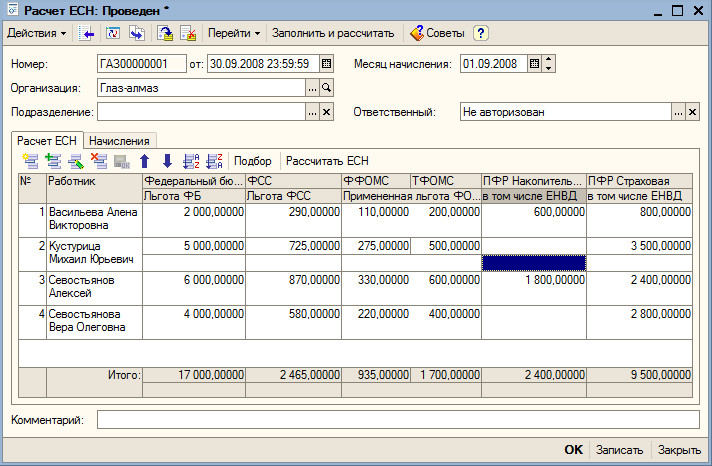This screenshot has width=712, height=466.
Task: Click into the Комментарий input field
Action: click(398, 420)
